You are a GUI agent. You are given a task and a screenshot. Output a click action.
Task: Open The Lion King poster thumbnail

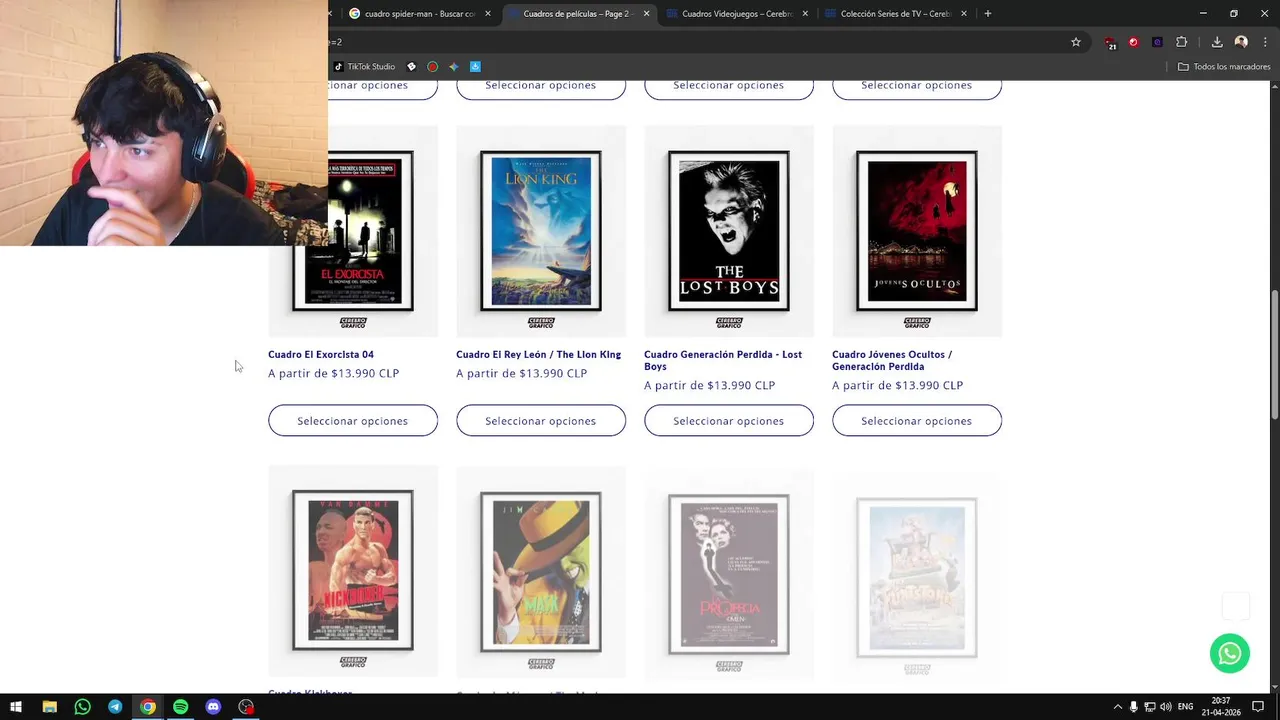(541, 231)
